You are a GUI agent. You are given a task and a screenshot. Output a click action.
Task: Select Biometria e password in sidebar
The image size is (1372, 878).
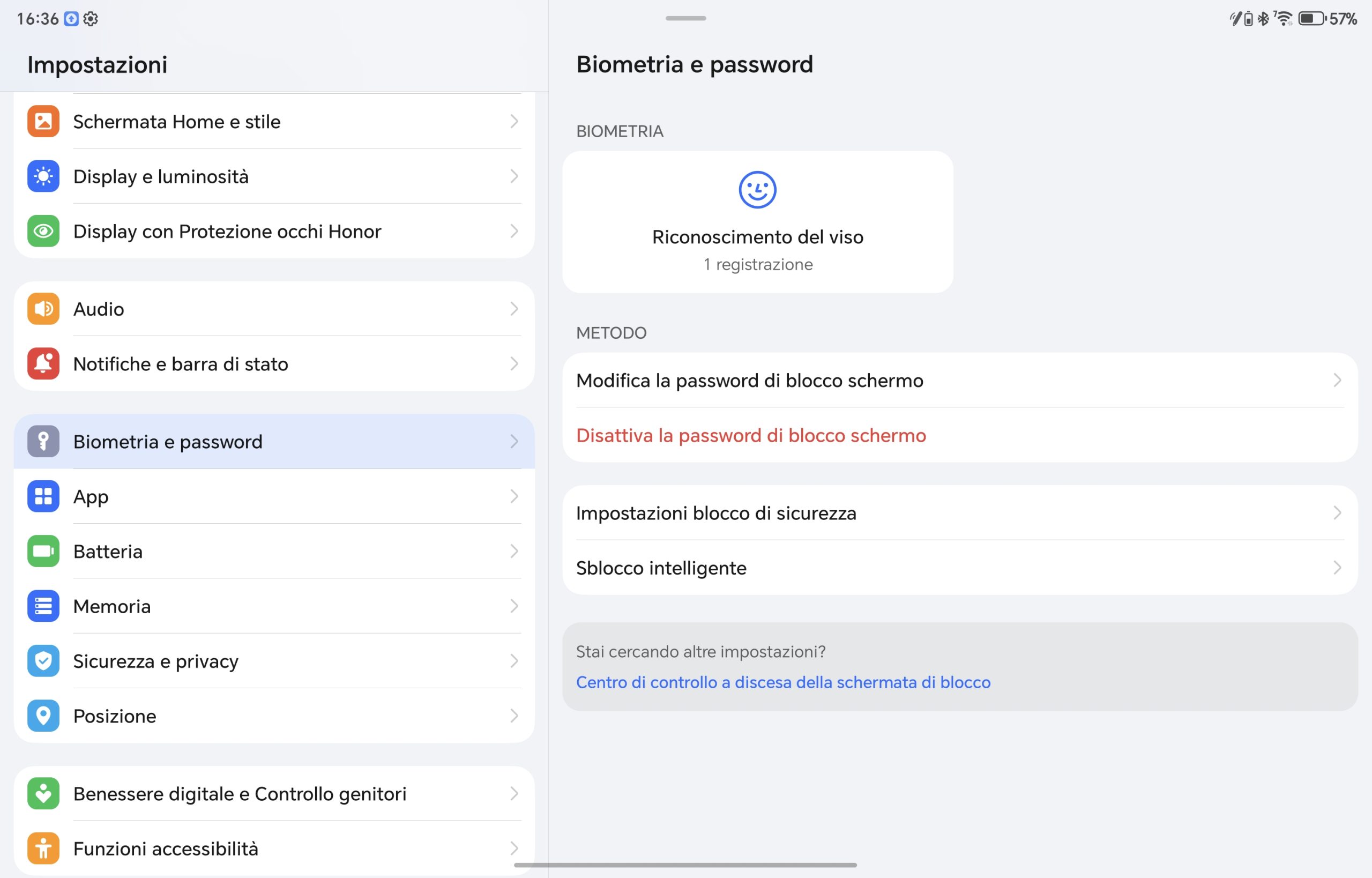pos(274,441)
